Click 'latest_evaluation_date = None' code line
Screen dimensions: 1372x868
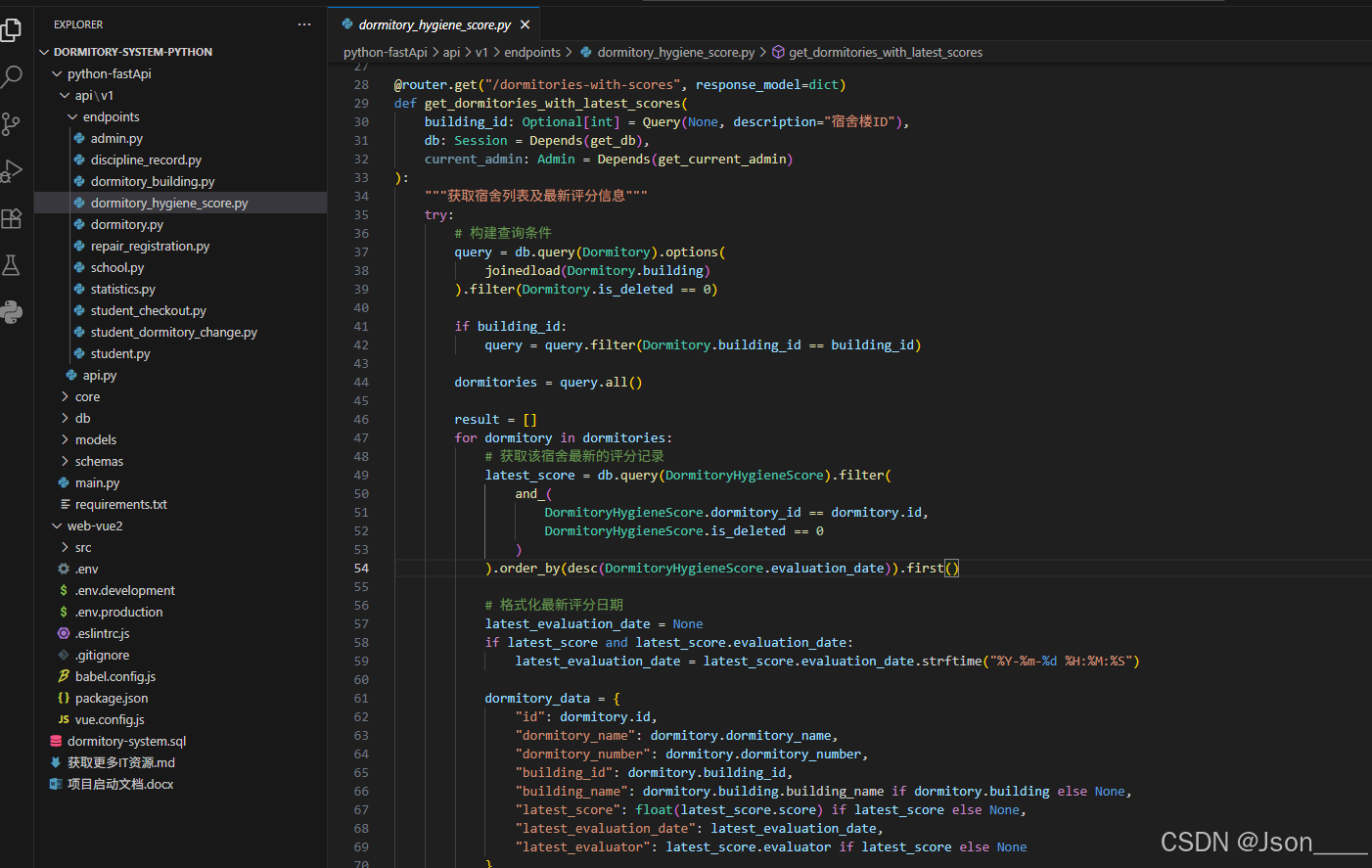coord(594,623)
